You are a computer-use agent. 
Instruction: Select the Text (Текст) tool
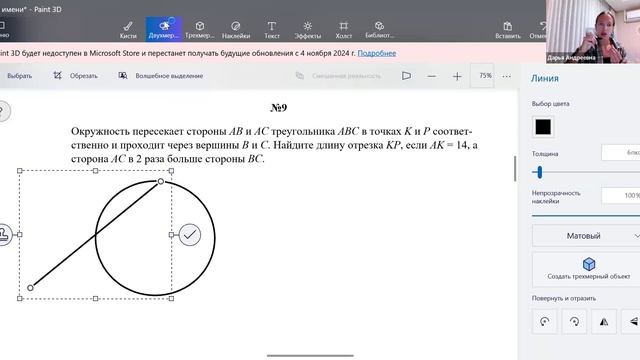click(x=271, y=29)
